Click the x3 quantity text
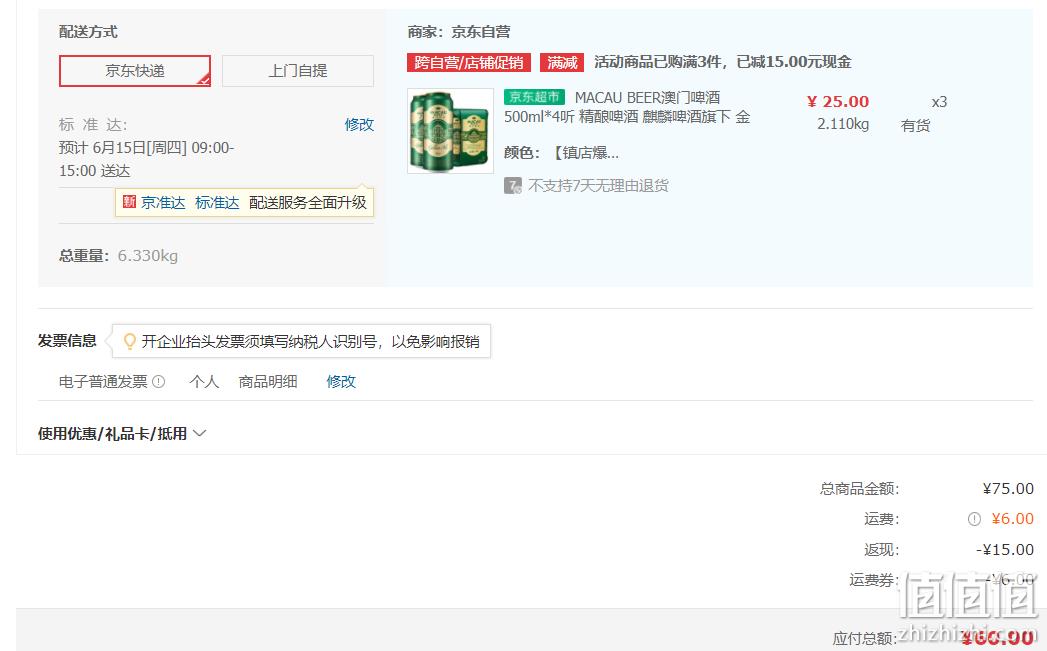This screenshot has width=1047, height=651. [x=939, y=102]
